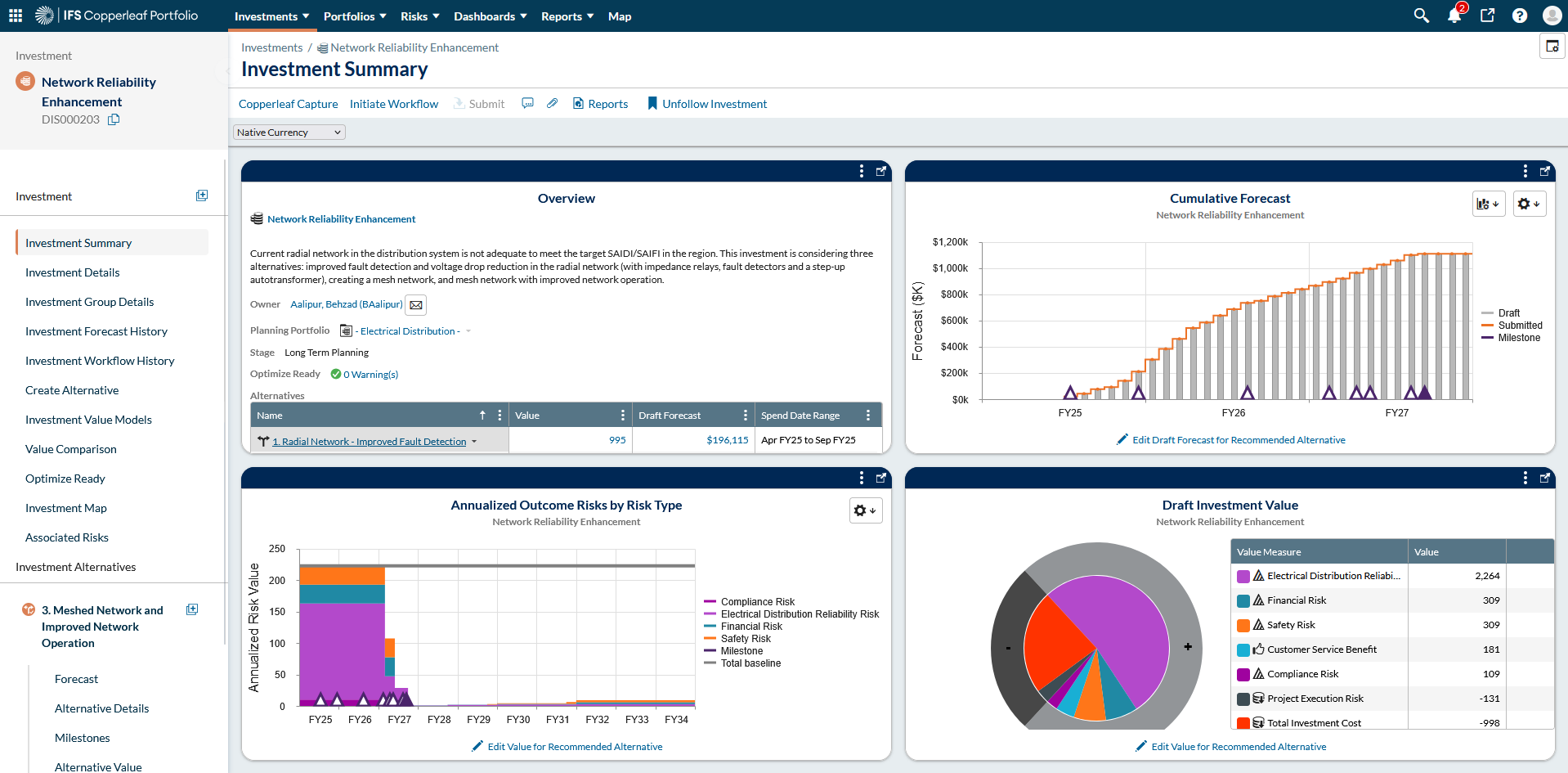Screen dimensions: 1568x773
Task: Copy investment ID DIS000203
Action: [114, 119]
